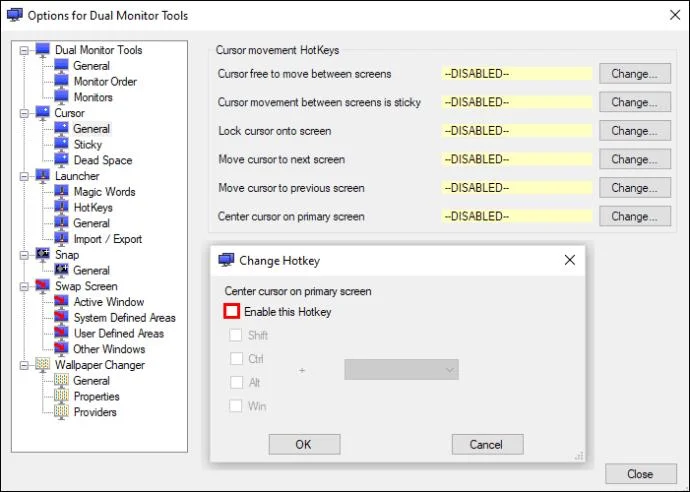Enable this Hotkey checkbox
The width and height of the screenshot is (690, 492).
231,311
